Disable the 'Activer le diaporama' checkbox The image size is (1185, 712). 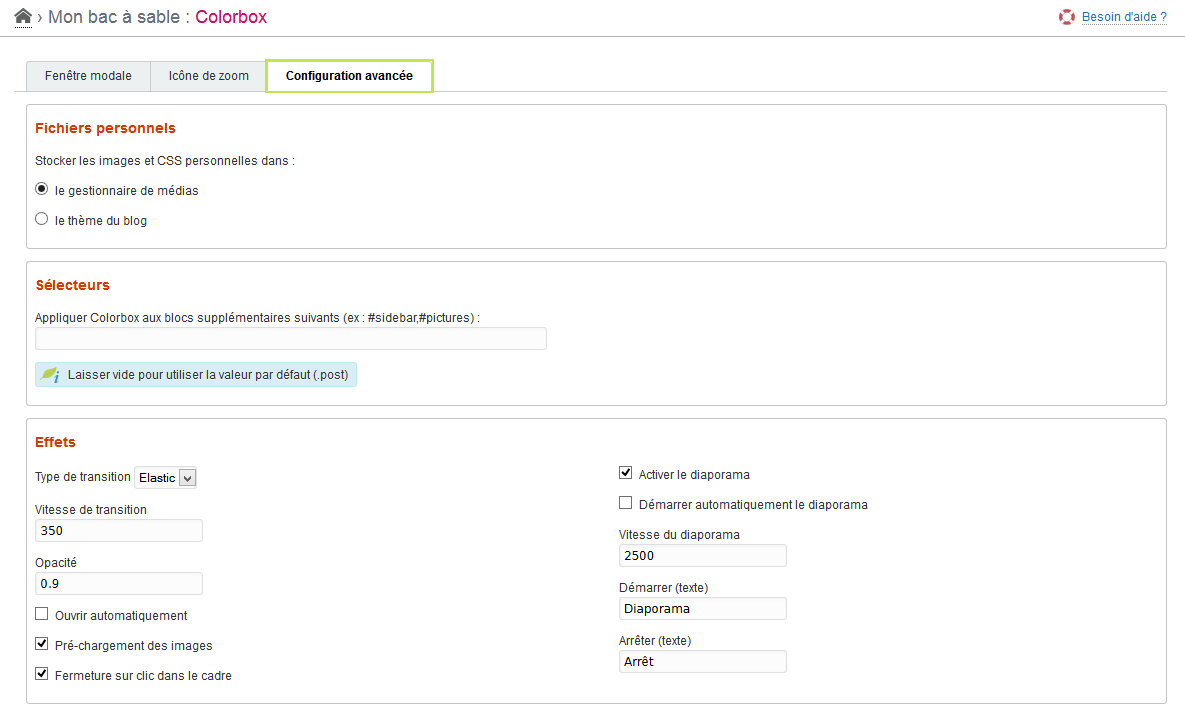click(626, 473)
